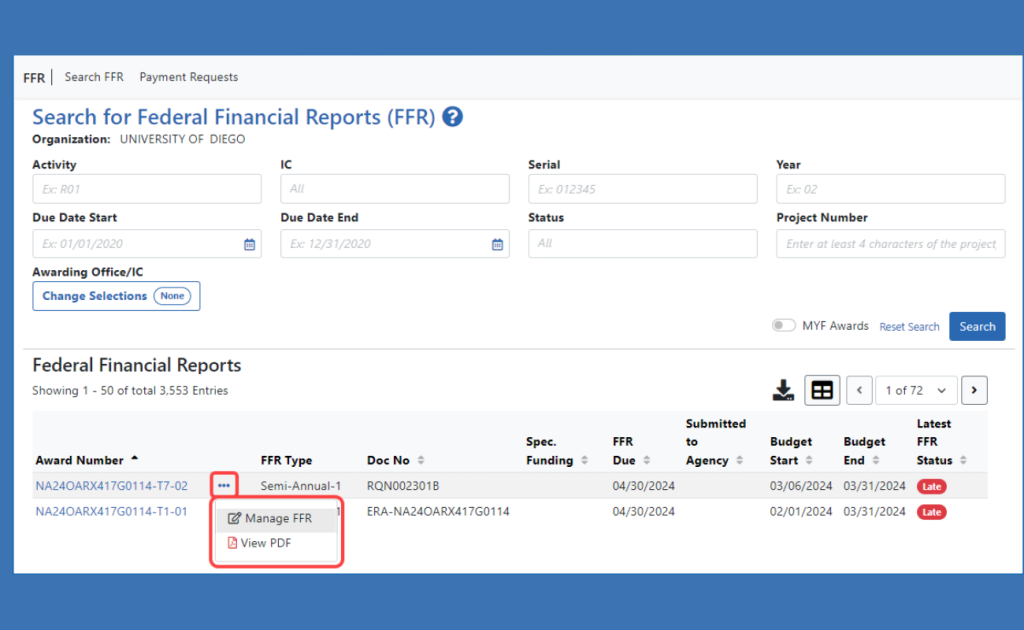
Task: Open the Search FFR tab
Action: point(94,77)
